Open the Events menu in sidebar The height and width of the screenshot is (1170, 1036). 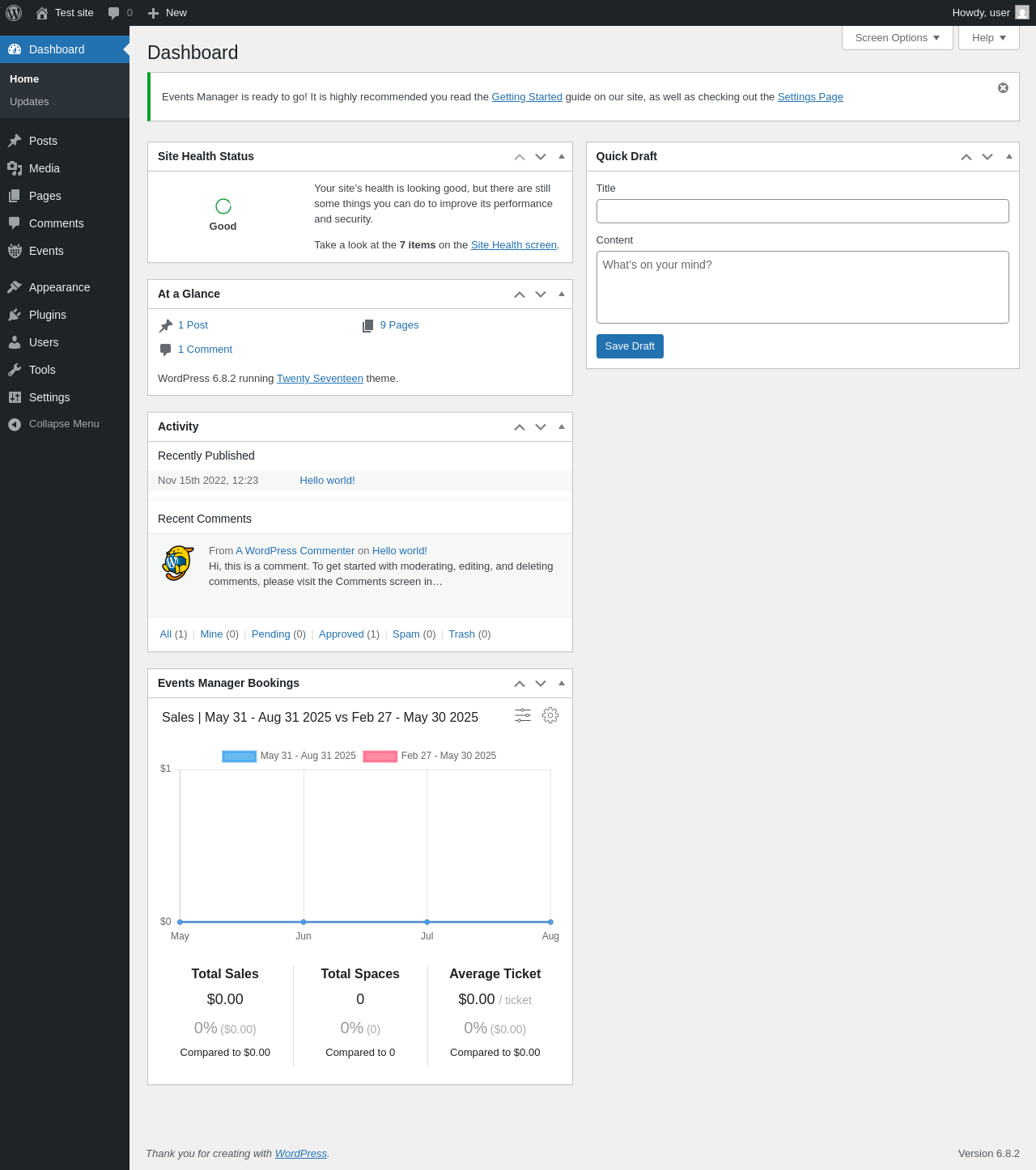[x=46, y=251]
